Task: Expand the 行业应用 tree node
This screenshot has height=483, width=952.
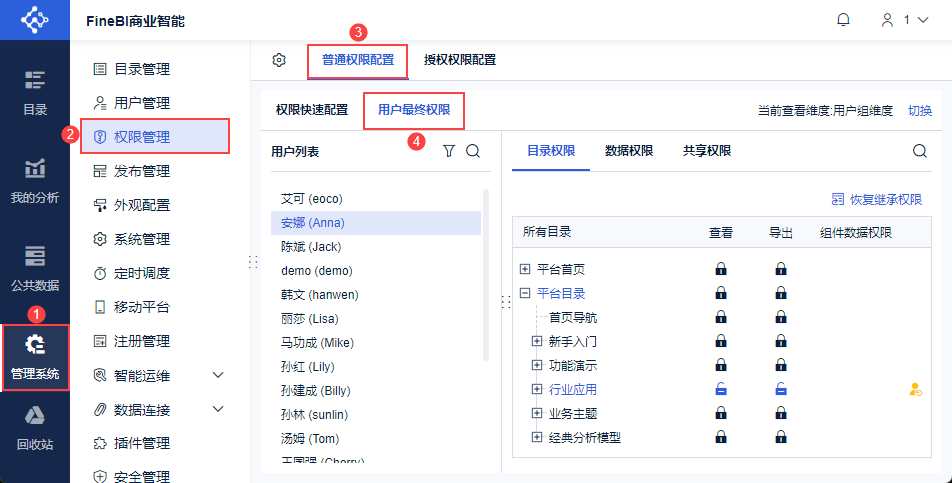Action: [x=537, y=389]
